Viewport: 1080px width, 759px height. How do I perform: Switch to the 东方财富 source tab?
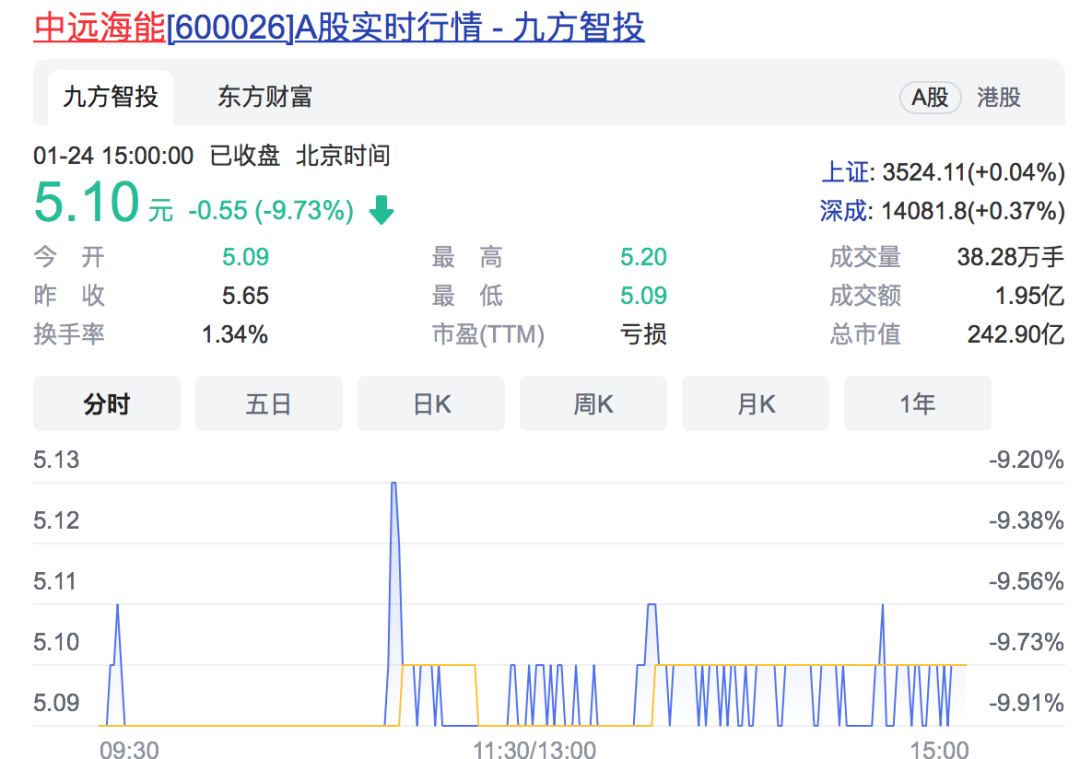pyautogui.click(x=265, y=97)
